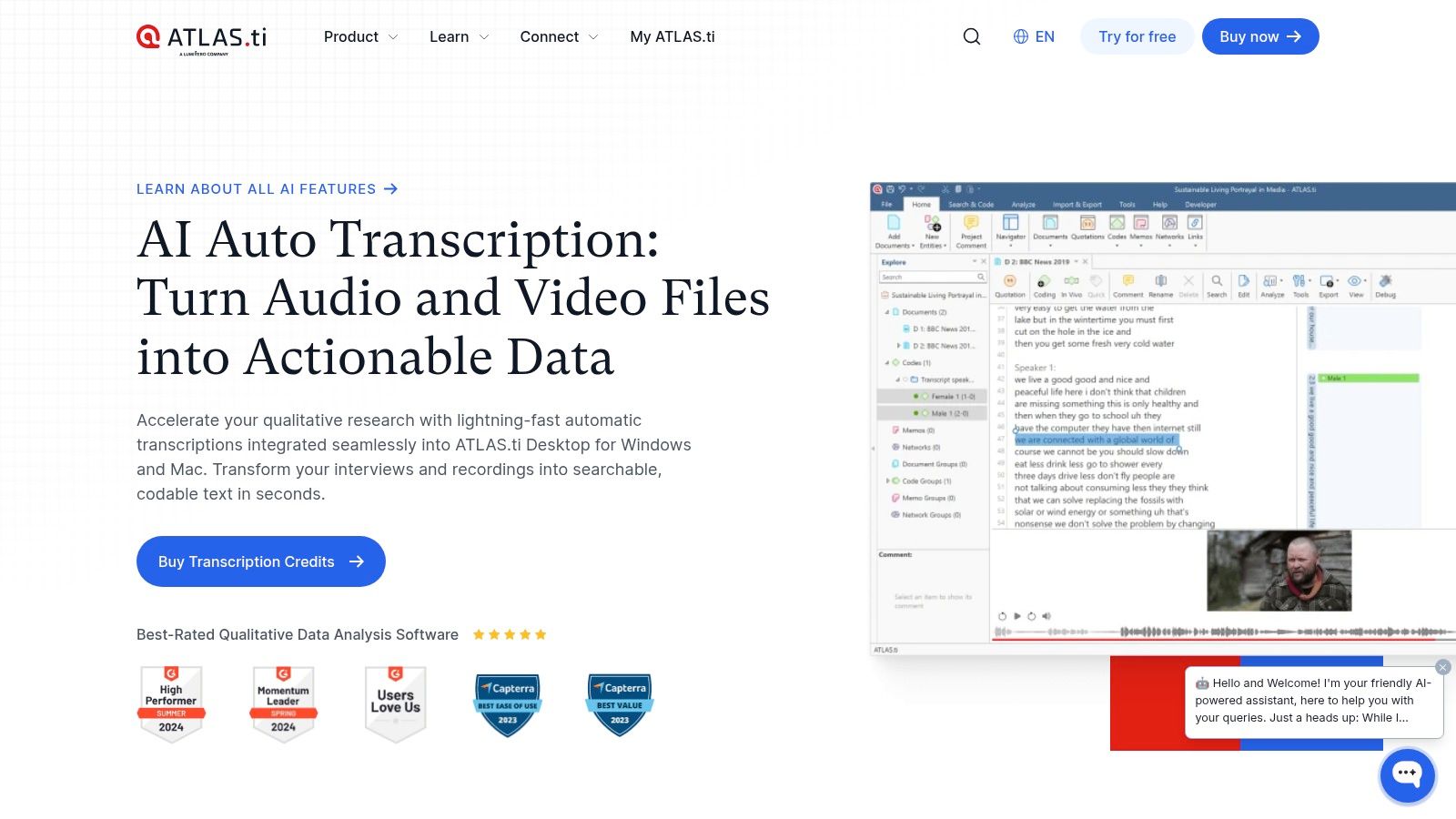Select Female 1 code in Explore tree
Image resolution: width=1456 pixels, height=819 pixels.
coord(933,397)
